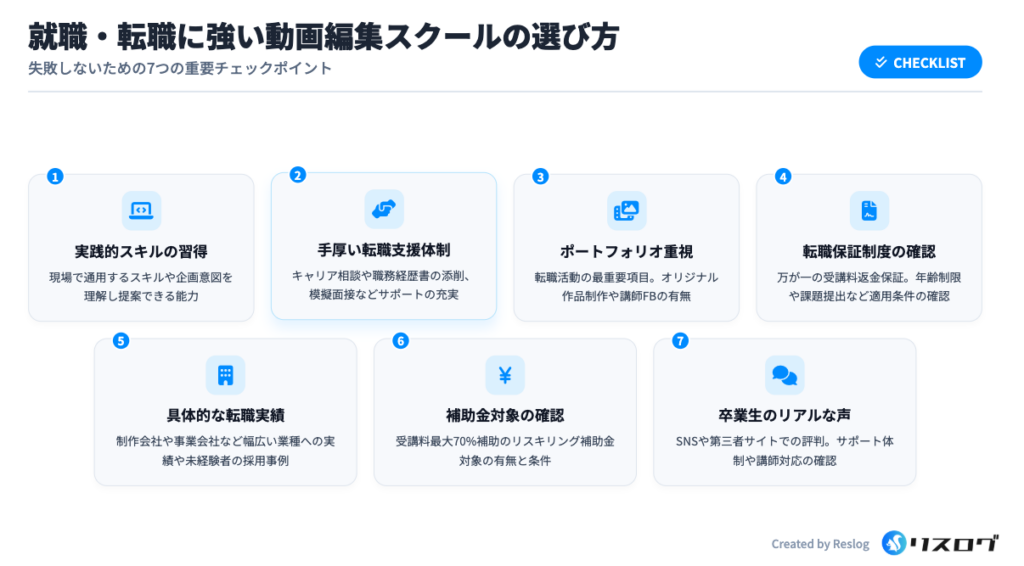Click the main title 就職・転職に強い動画編集スクールの選び方

coord(323,36)
